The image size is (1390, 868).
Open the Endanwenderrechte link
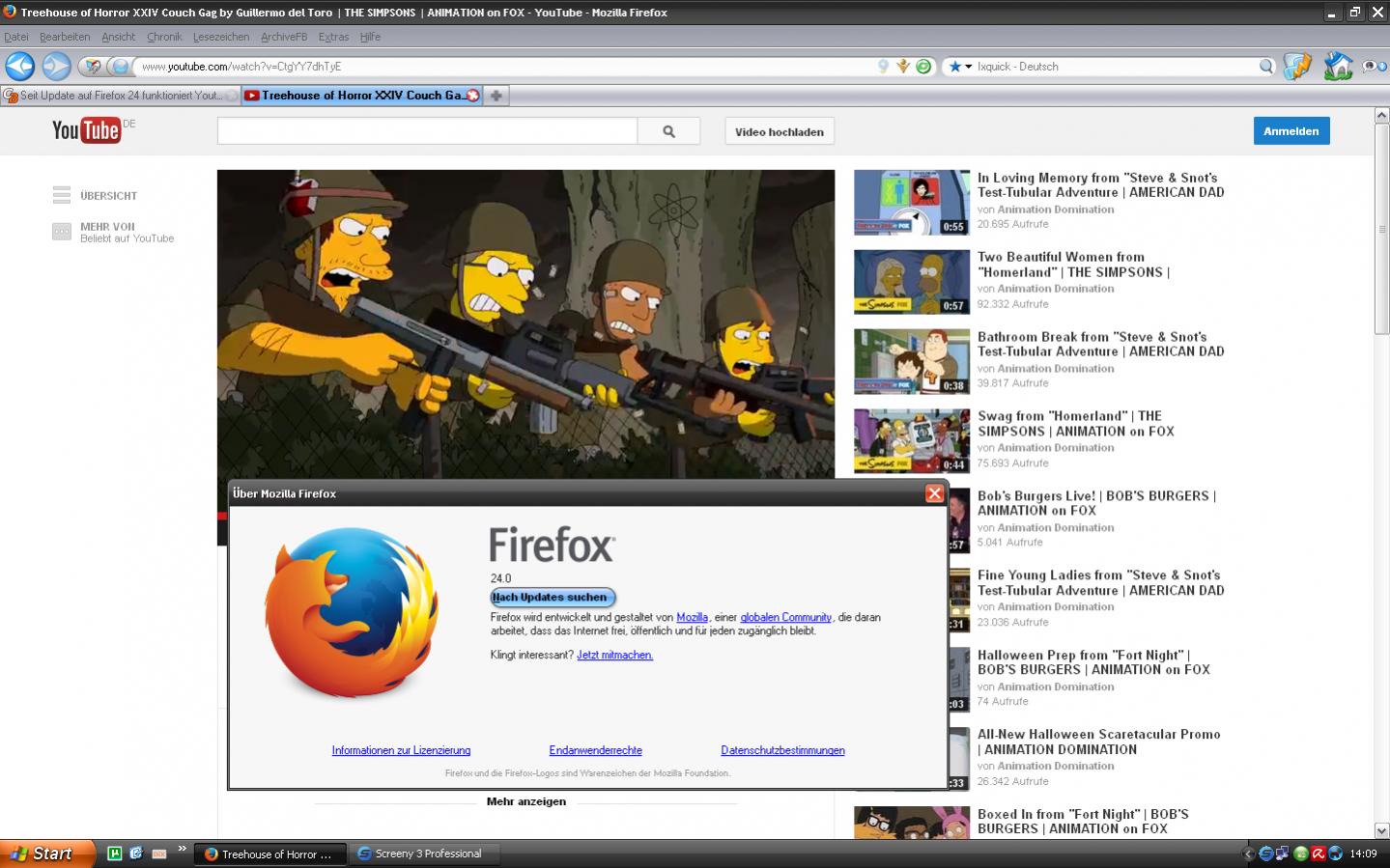[x=595, y=751]
